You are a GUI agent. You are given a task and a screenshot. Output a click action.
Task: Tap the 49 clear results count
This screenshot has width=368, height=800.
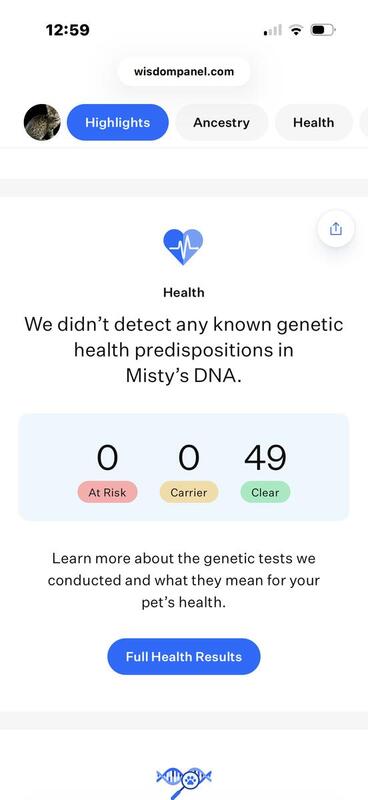(x=265, y=458)
